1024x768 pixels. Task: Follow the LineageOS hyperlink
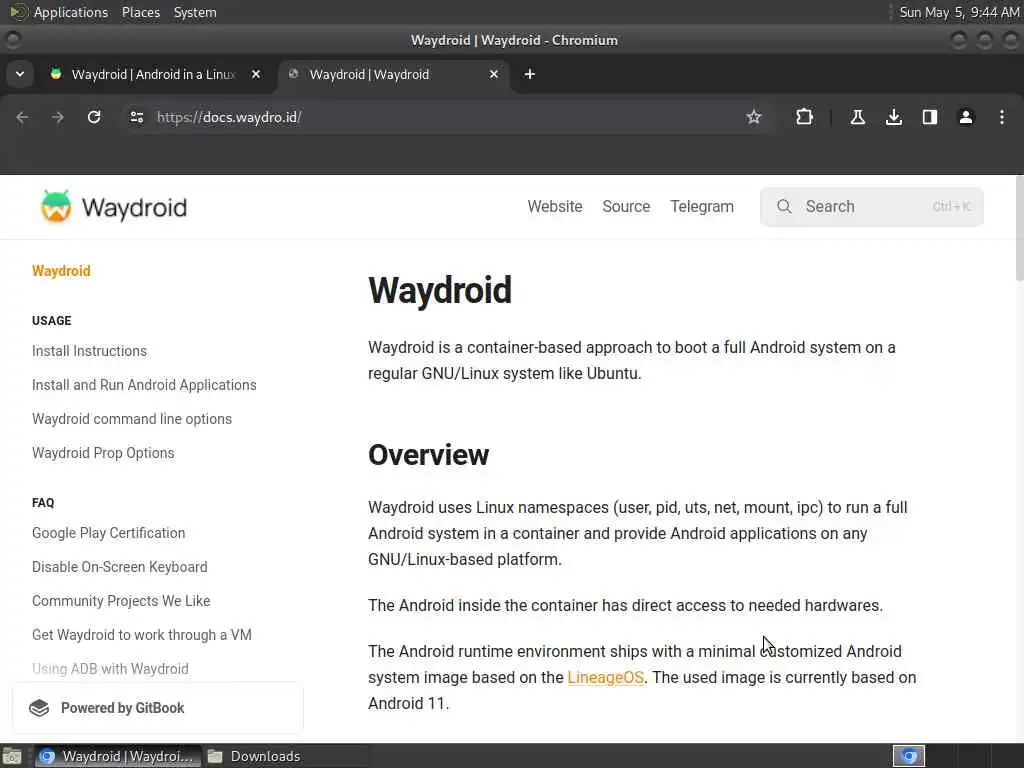coord(605,678)
